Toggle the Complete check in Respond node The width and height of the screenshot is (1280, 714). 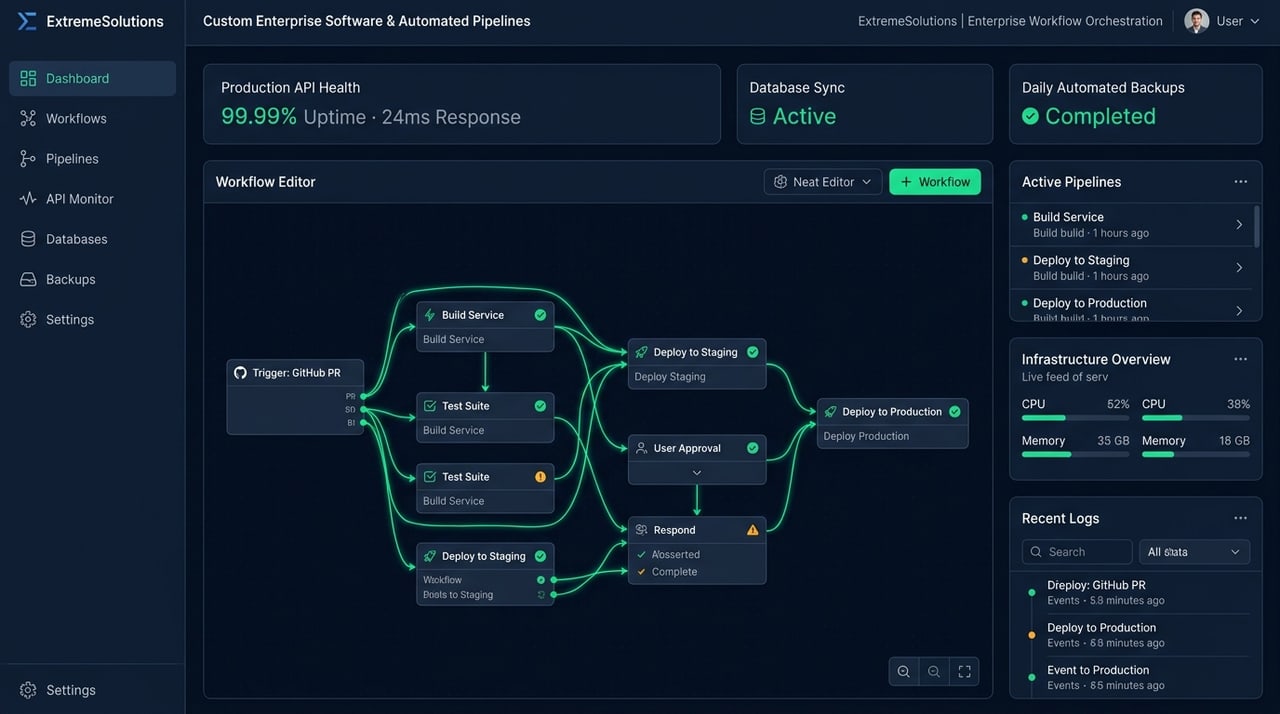[641, 572]
